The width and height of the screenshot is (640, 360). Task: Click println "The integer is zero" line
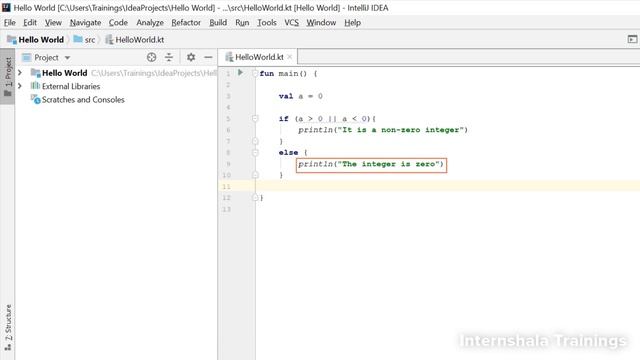371,164
